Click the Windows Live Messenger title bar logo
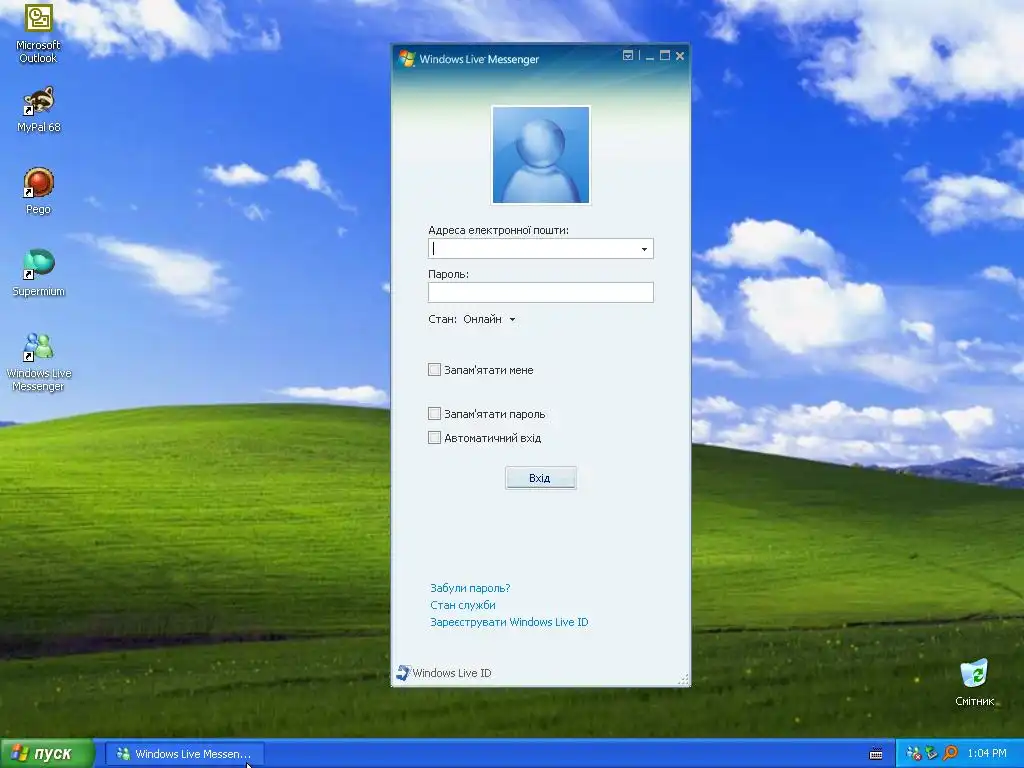 pos(407,58)
